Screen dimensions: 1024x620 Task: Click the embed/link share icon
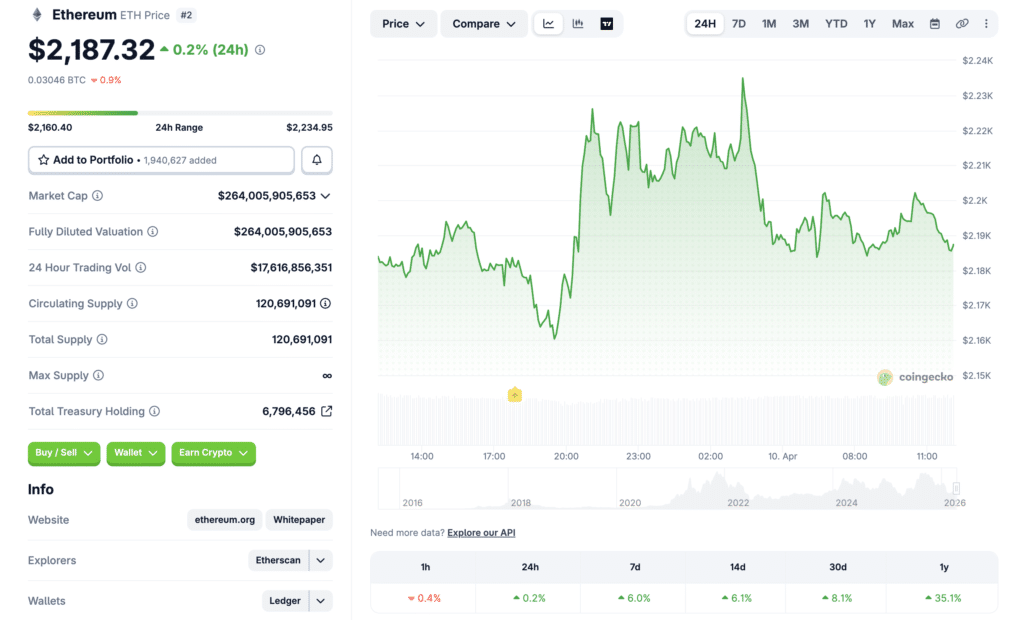coord(961,23)
